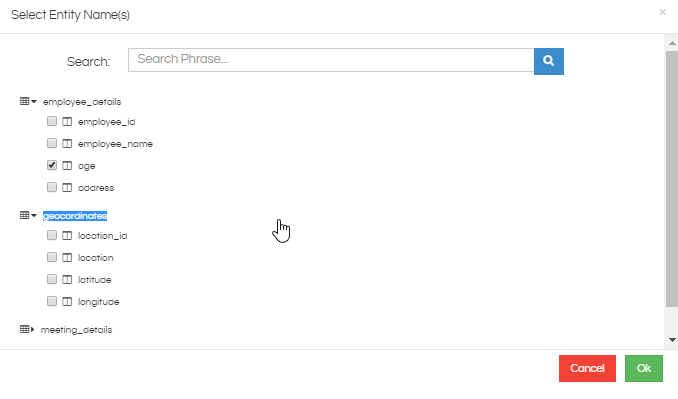The image size is (678, 399).
Task: Check the employee_name checkbox
Action: [52, 143]
